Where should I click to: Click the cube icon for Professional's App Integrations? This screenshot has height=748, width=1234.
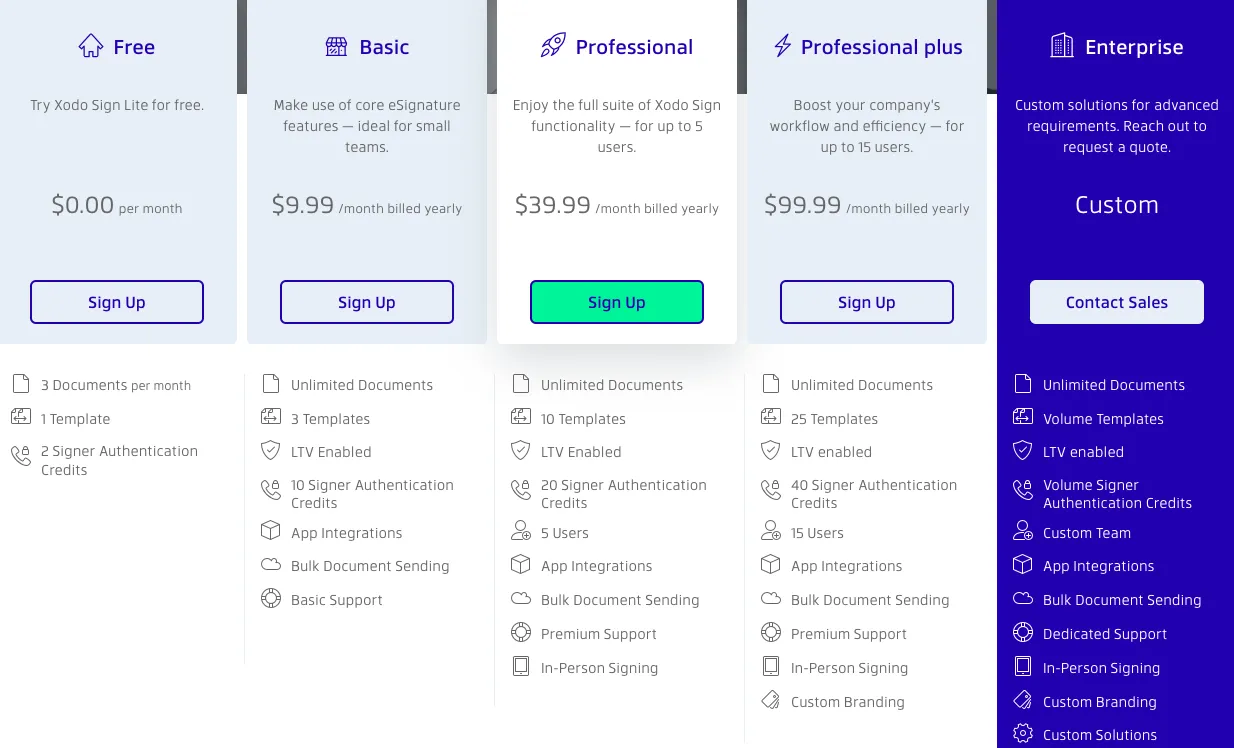(520, 565)
